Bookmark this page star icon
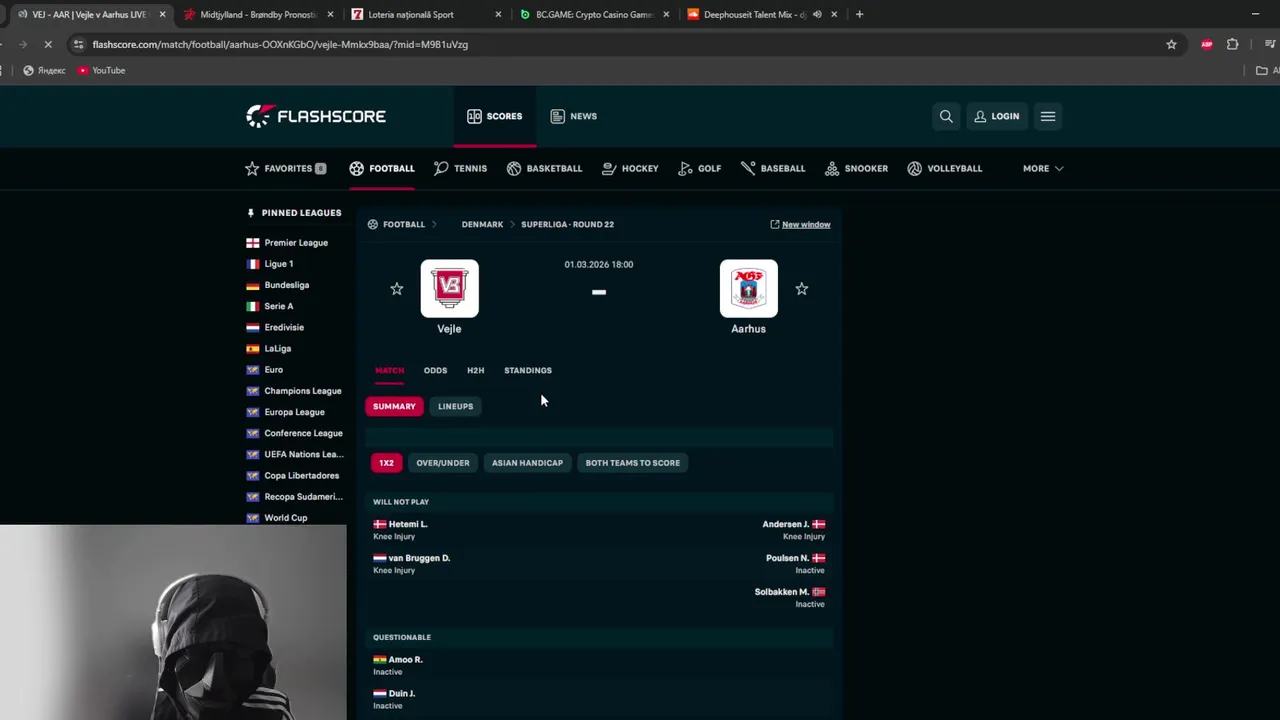 coord(1171,44)
